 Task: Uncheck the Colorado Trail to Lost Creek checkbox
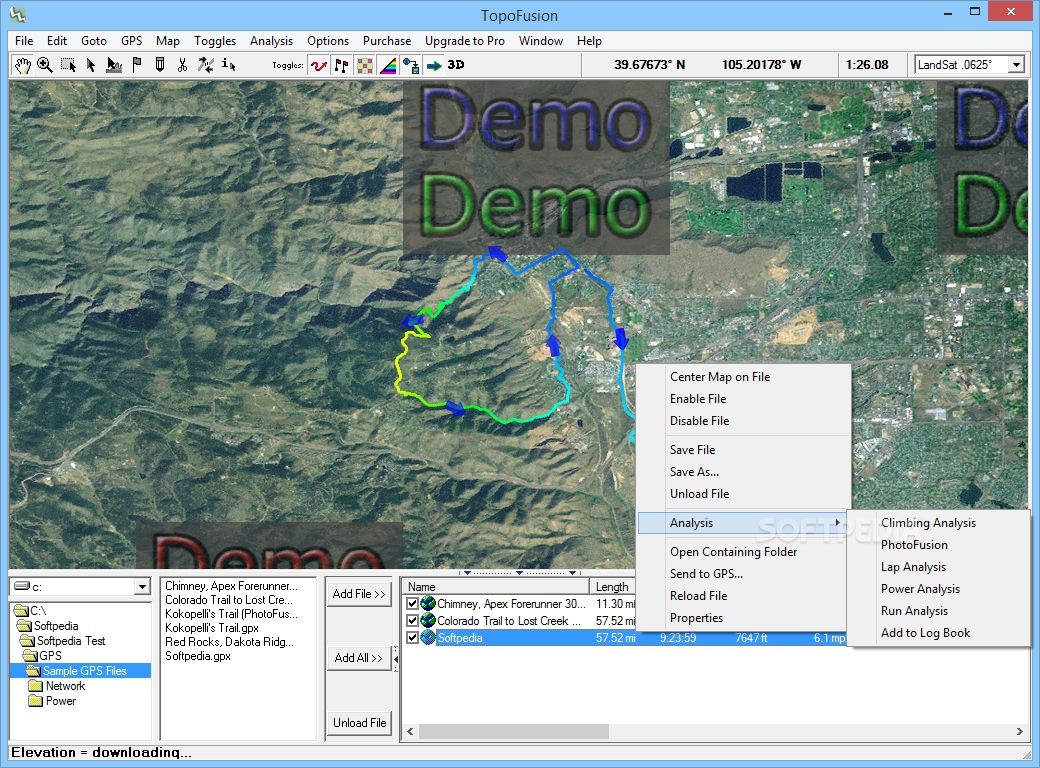point(413,621)
